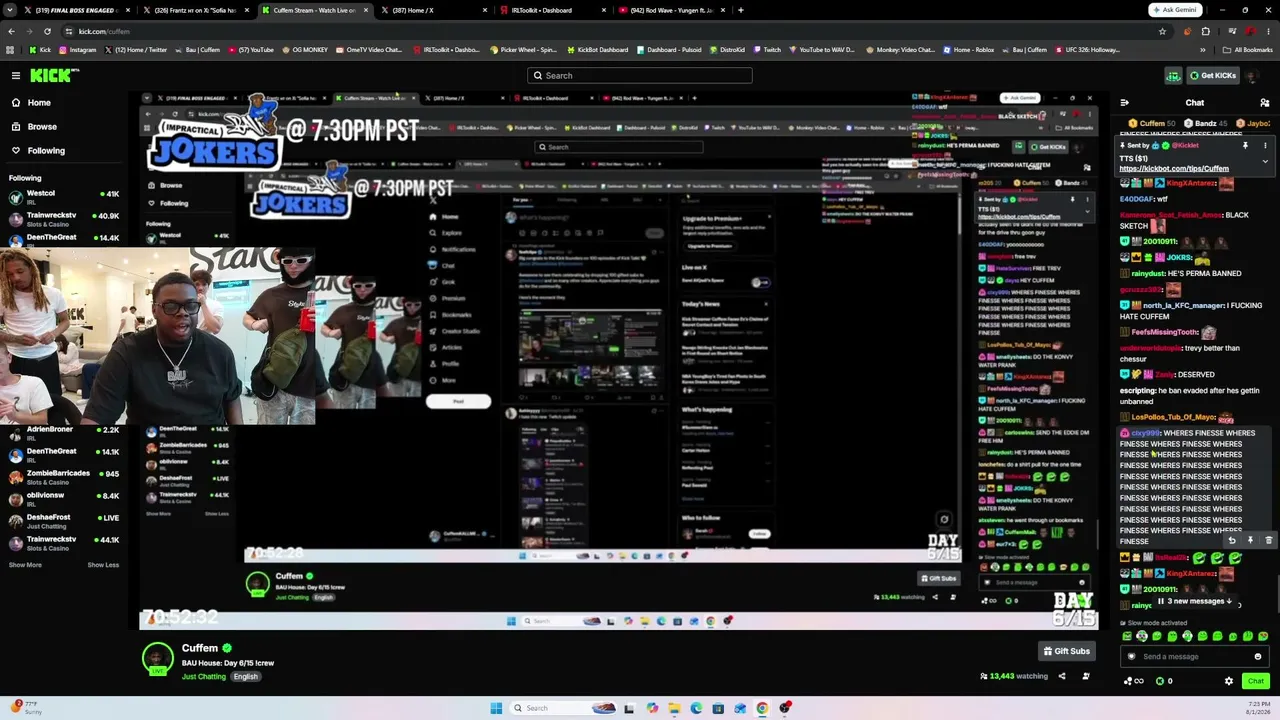Viewport: 1280px width, 720px height.
Task: Open Google Chrome from the taskbar
Action: tap(762, 708)
